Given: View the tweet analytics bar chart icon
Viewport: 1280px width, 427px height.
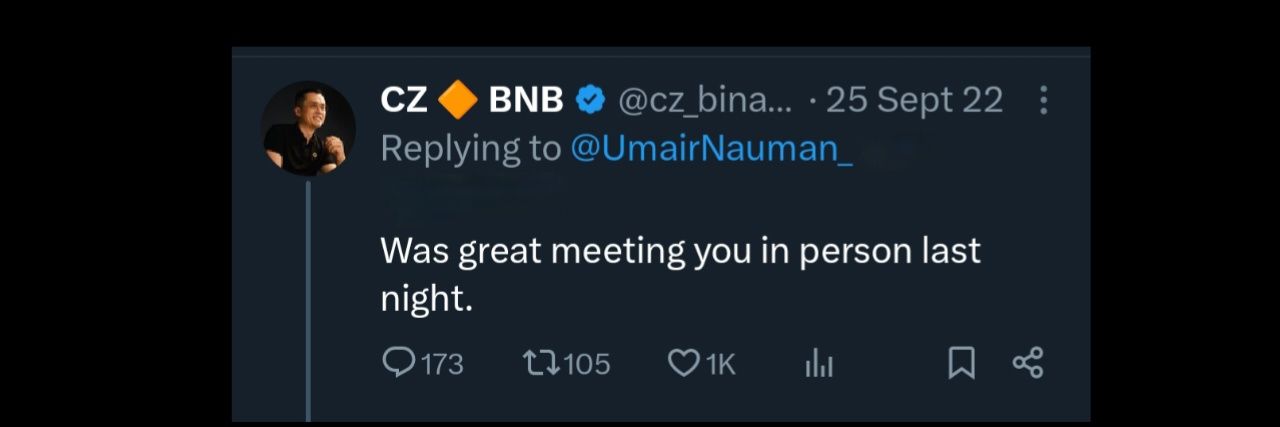Looking at the screenshot, I should [x=819, y=364].
